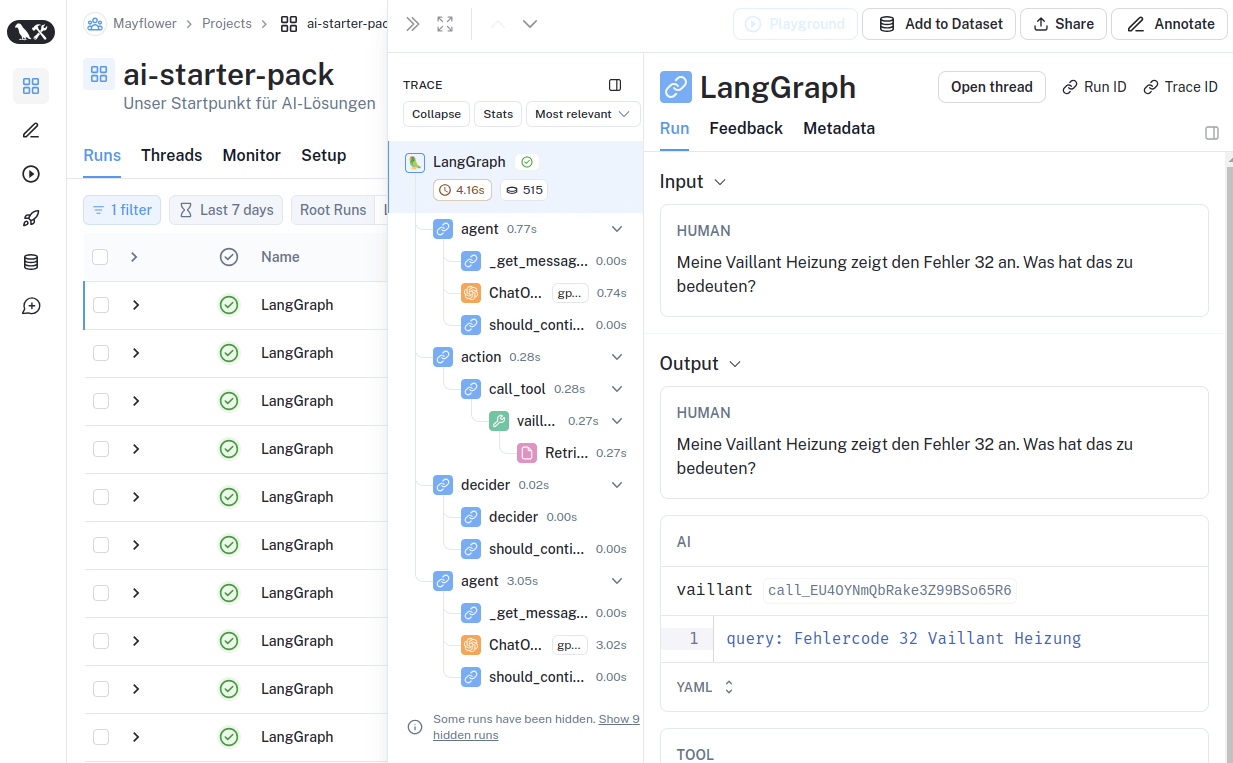
Task: Select the Root Runs filter option
Action: [333, 210]
